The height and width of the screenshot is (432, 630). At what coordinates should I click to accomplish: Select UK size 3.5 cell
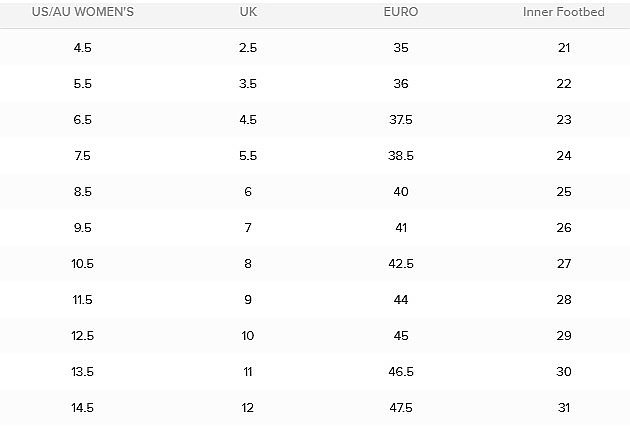[x=248, y=84]
